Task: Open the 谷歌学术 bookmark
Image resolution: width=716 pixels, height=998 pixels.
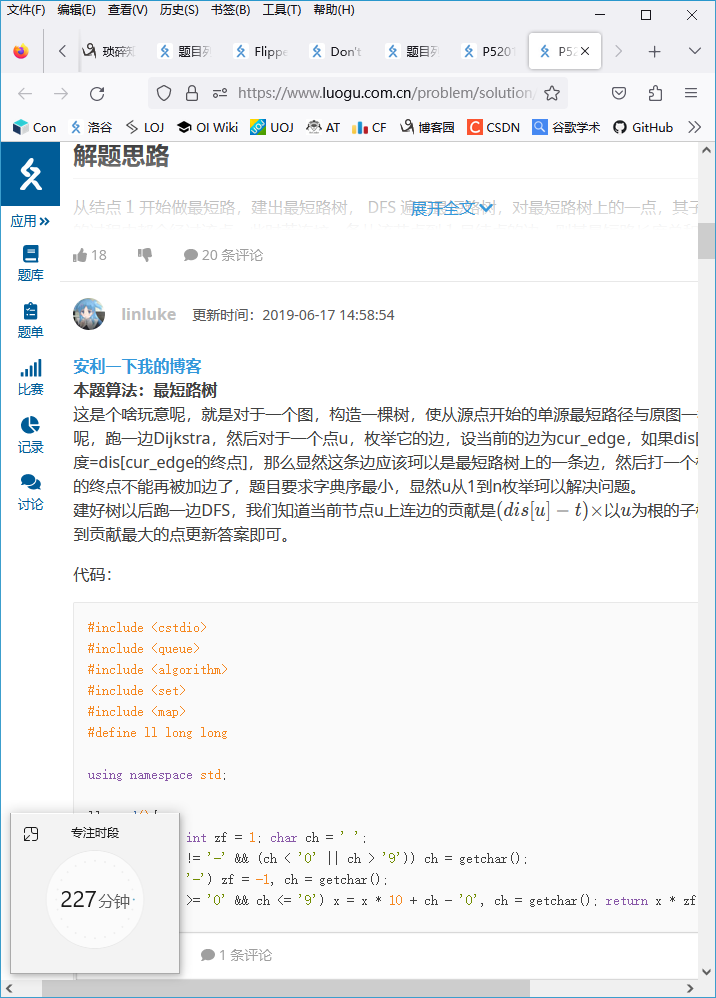Action: click(566, 127)
